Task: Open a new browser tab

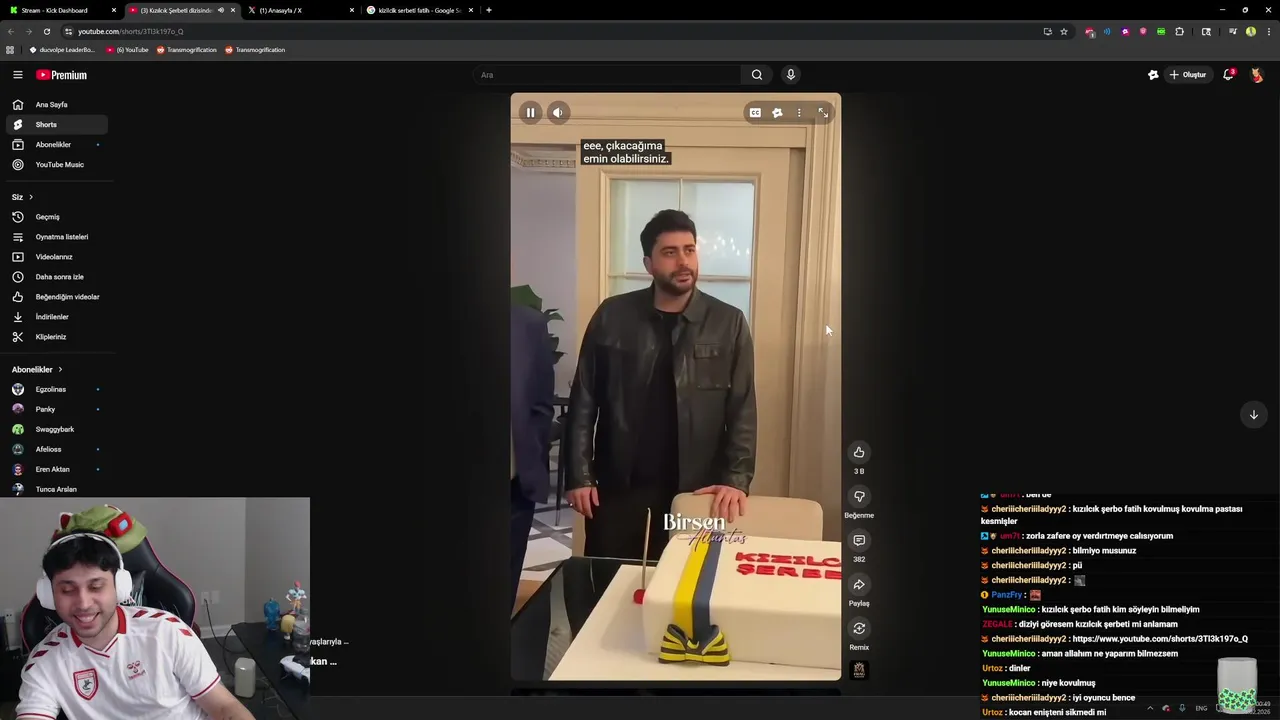Action: click(x=489, y=10)
